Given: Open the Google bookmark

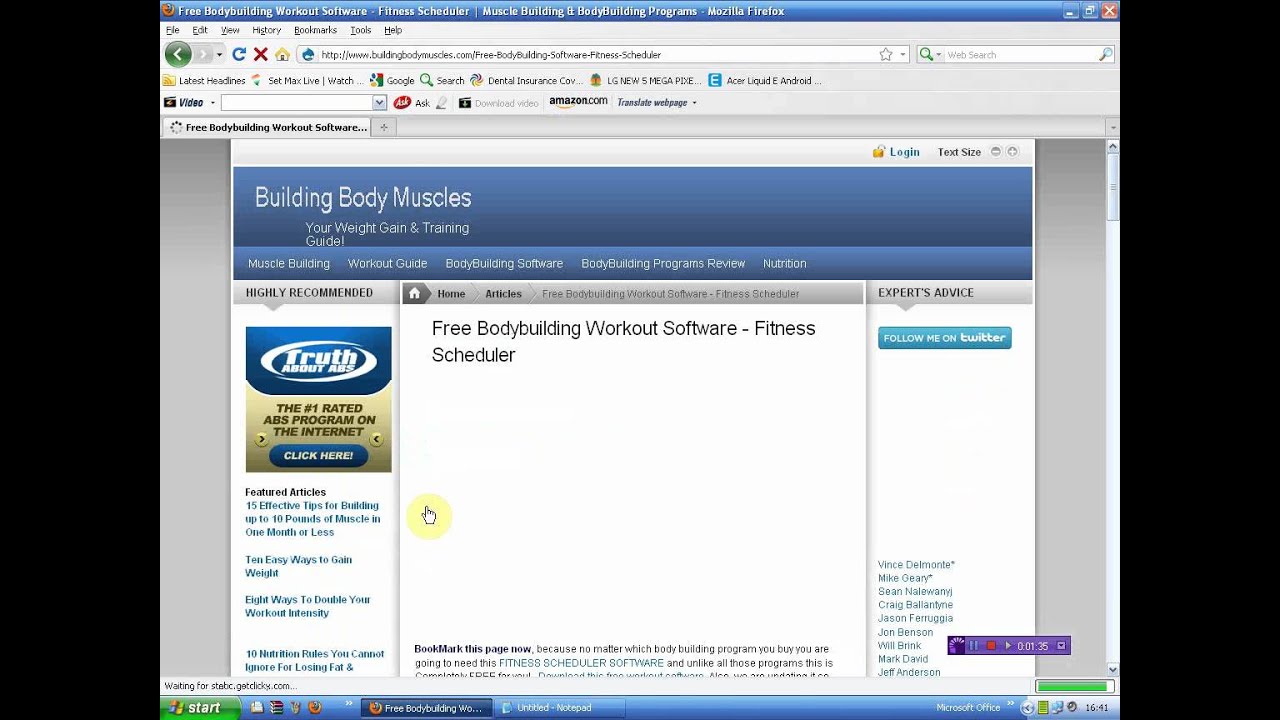Looking at the screenshot, I should 392,80.
